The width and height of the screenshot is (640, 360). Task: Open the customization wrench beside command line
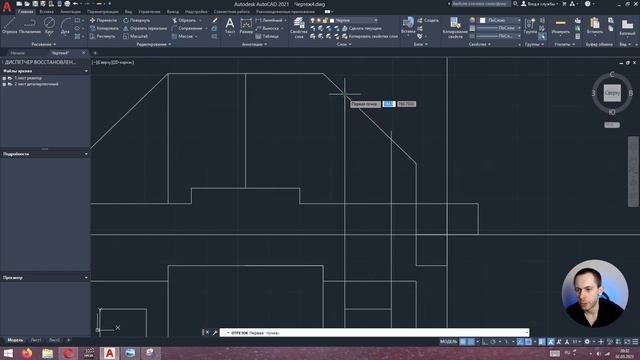(215, 333)
